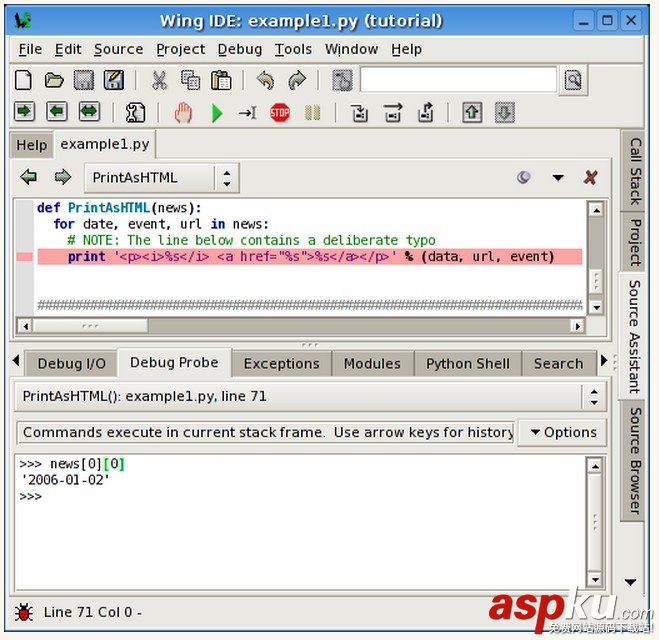Expand the stack frame selector dropdown
Screen dimensions: 659x640
[595, 397]
